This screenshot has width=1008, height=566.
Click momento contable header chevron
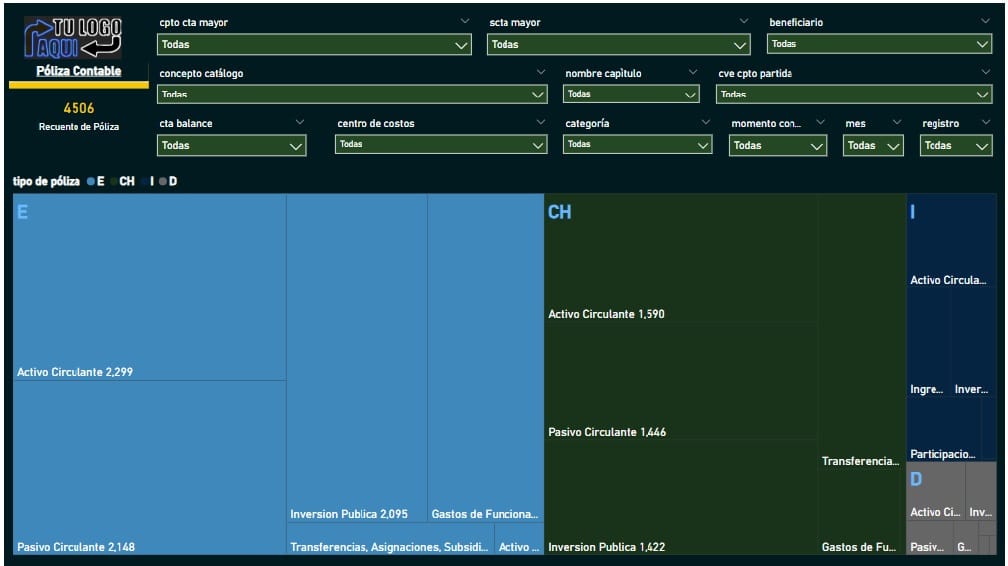click(820, 122)
